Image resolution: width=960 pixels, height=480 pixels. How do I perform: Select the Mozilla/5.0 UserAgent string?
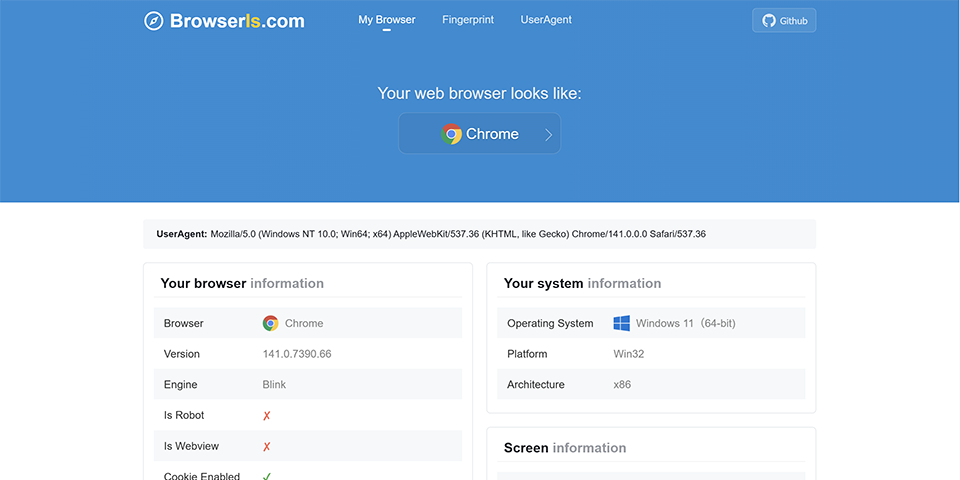pos(458,234)
